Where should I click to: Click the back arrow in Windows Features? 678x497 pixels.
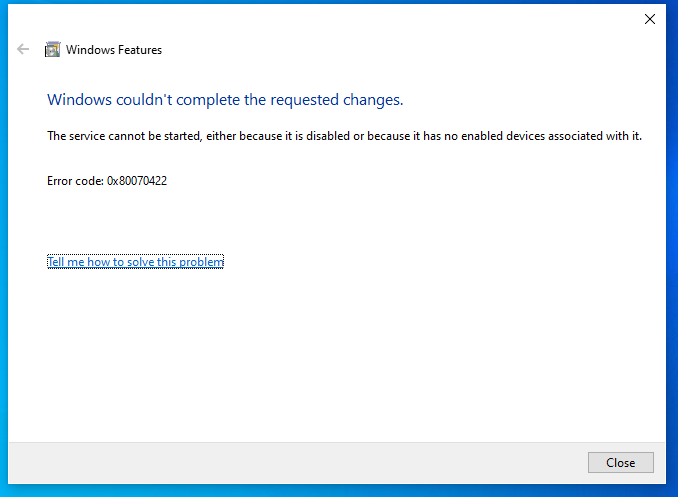pos(23,49)
